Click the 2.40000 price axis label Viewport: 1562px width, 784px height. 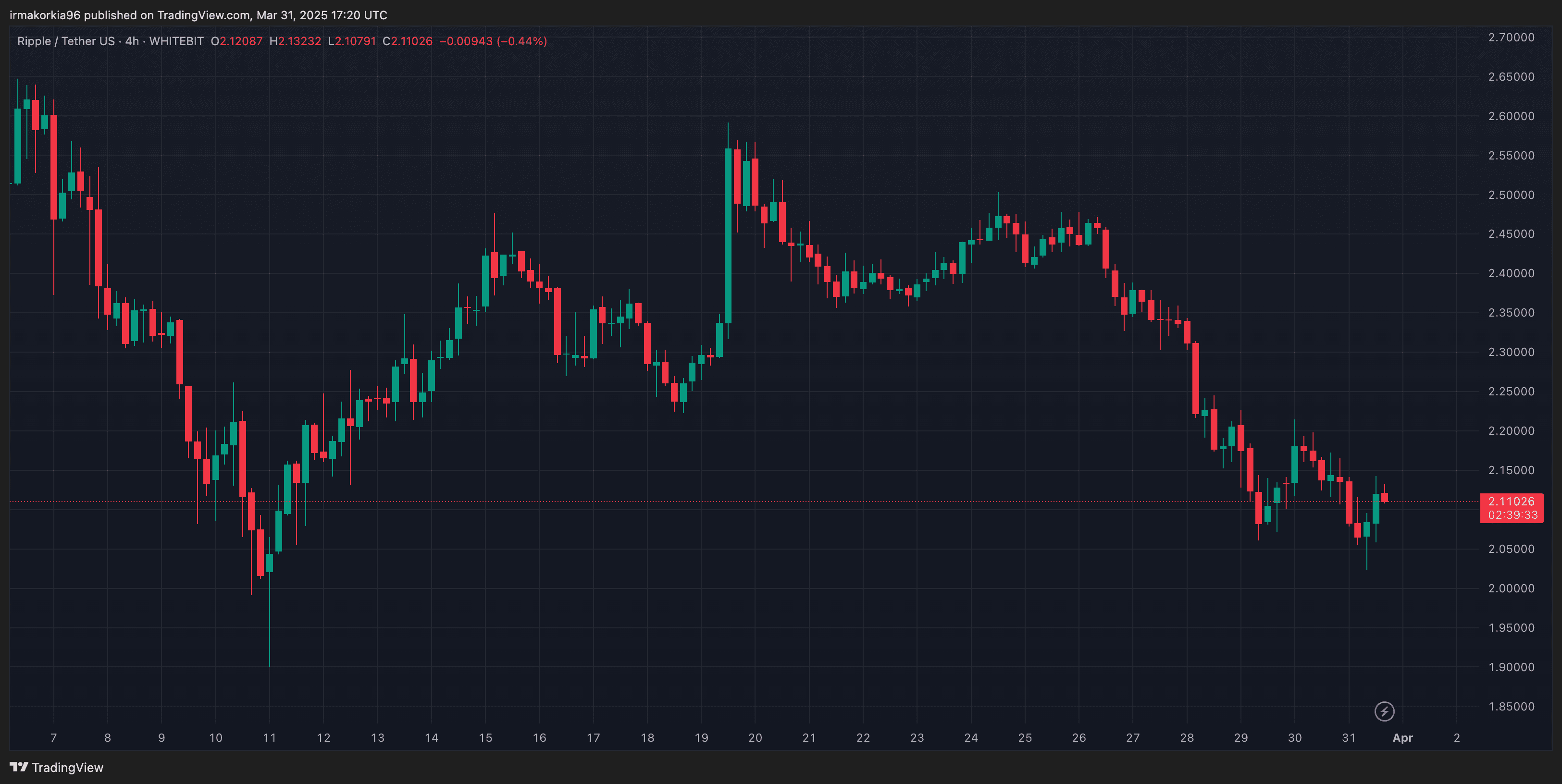click(1511, 273)
